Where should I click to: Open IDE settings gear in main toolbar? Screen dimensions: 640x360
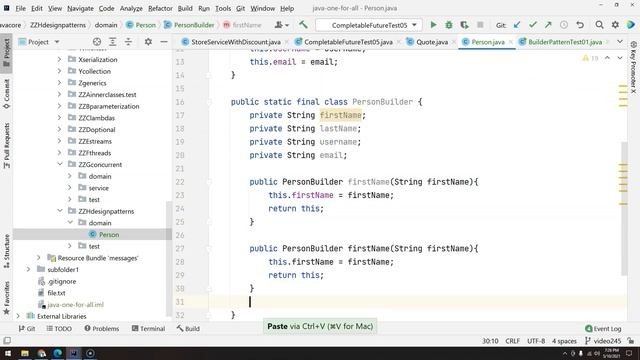(x=615, y=25)
